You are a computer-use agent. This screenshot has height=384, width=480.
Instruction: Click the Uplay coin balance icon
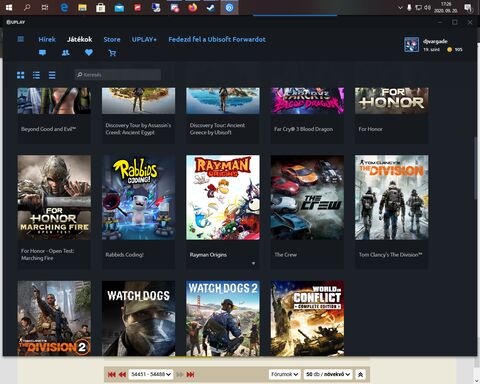pyautogui.click(x=450, y=49)
